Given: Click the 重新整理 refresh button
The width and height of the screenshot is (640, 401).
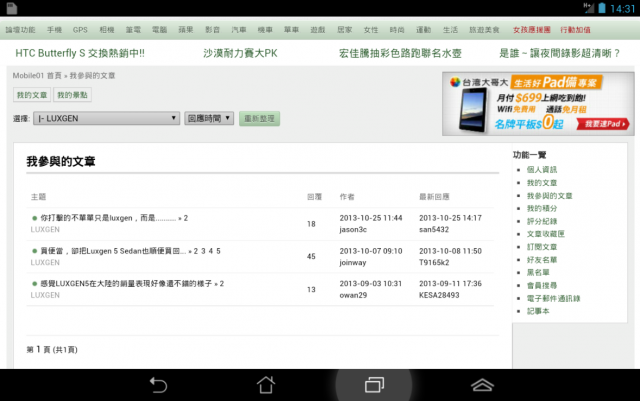Looking at the screenshot, I should tap(259, 118).
